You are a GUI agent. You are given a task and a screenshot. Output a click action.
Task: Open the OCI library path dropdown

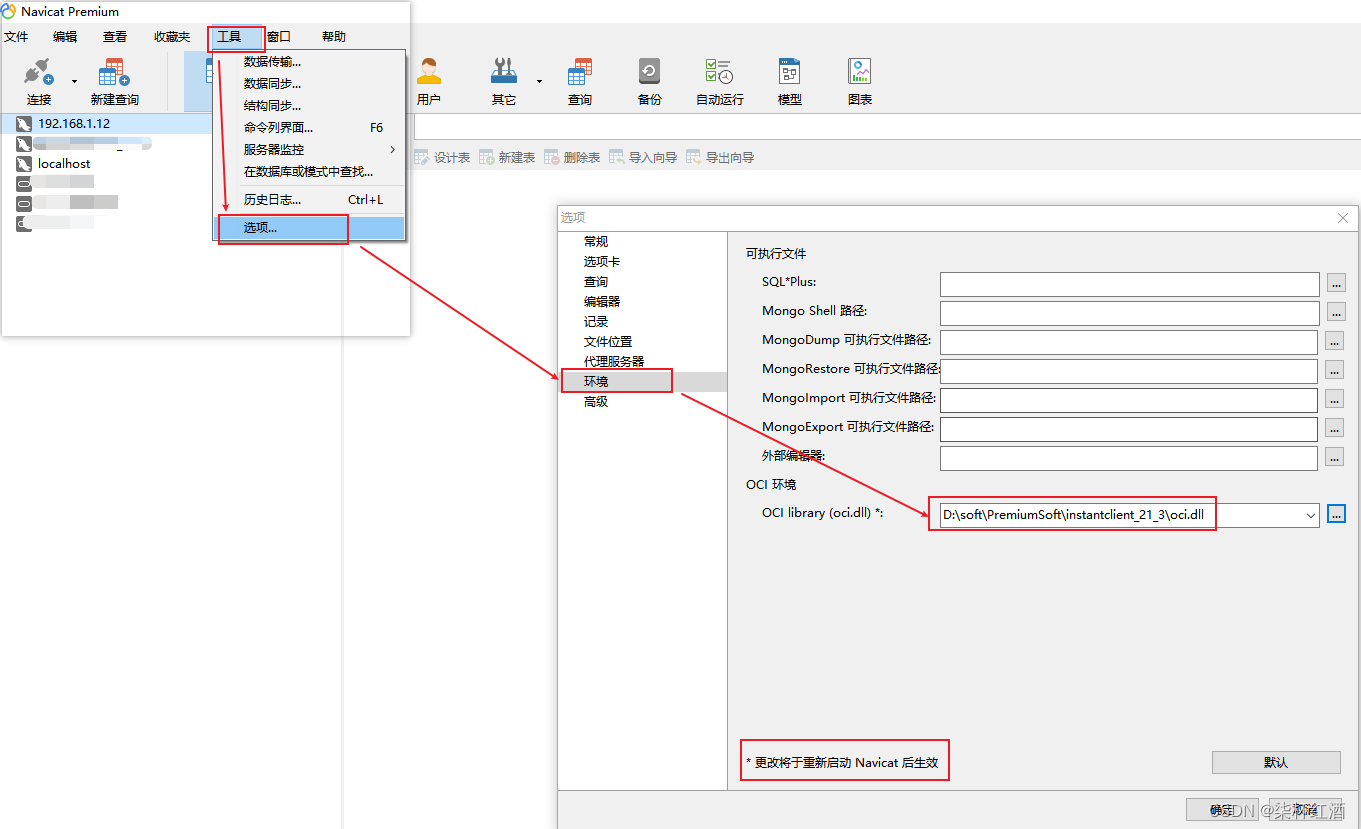click(x=1311, y=515)
